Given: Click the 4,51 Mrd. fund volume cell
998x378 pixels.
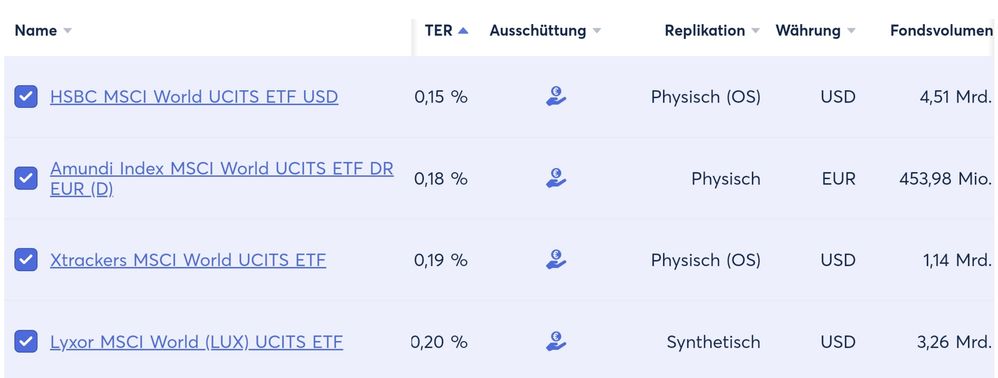Looking at the screenshot, I should (955, 97).
